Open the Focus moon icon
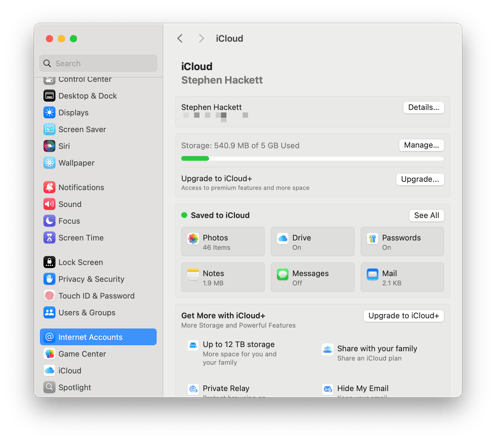 pos(49,221)
